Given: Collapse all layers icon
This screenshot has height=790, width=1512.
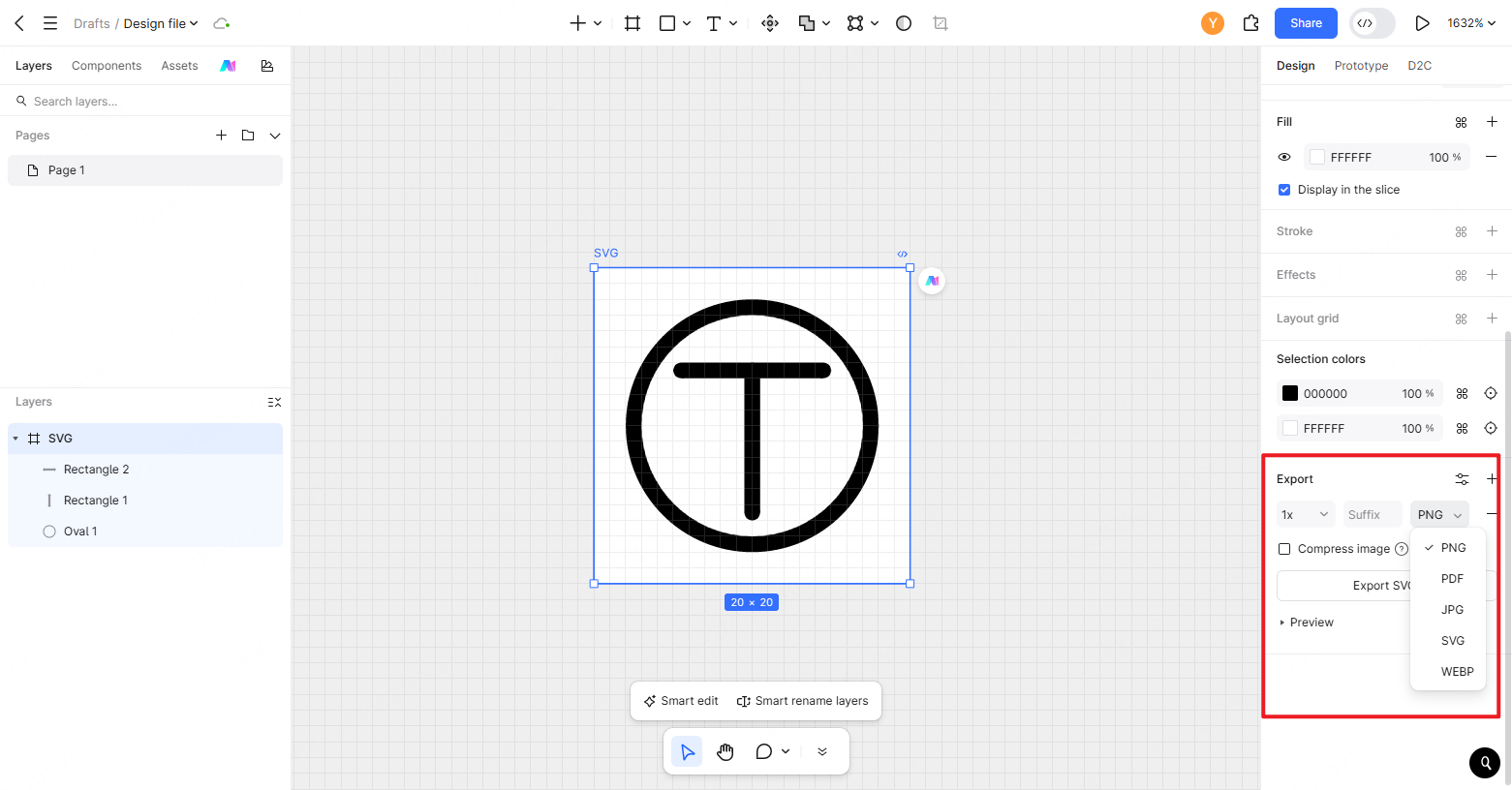Looking at the screenshot, I should tap(274, 402).
